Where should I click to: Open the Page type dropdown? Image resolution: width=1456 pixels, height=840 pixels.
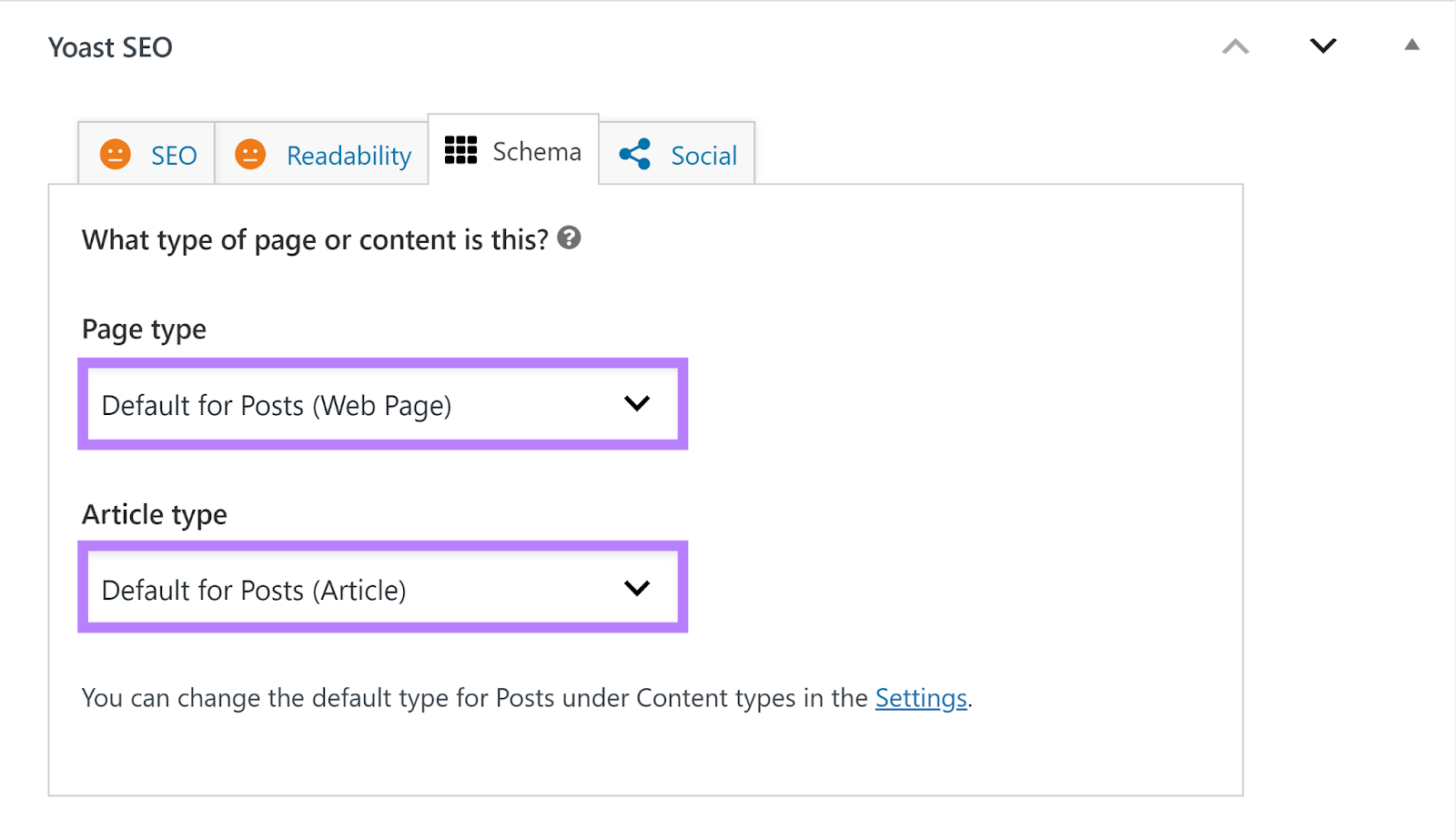(382, 405)
